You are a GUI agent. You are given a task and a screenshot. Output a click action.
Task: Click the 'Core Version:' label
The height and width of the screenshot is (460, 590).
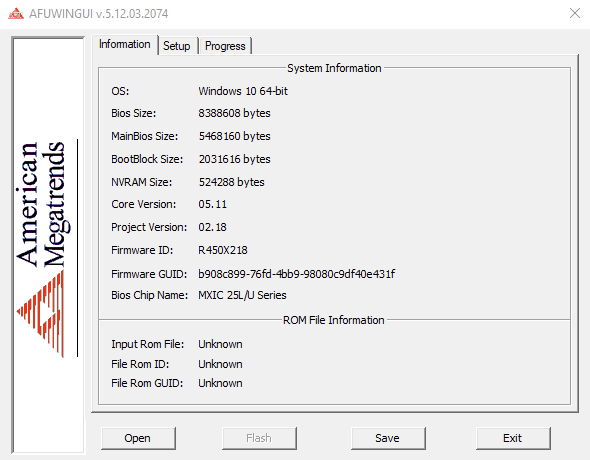144,204
